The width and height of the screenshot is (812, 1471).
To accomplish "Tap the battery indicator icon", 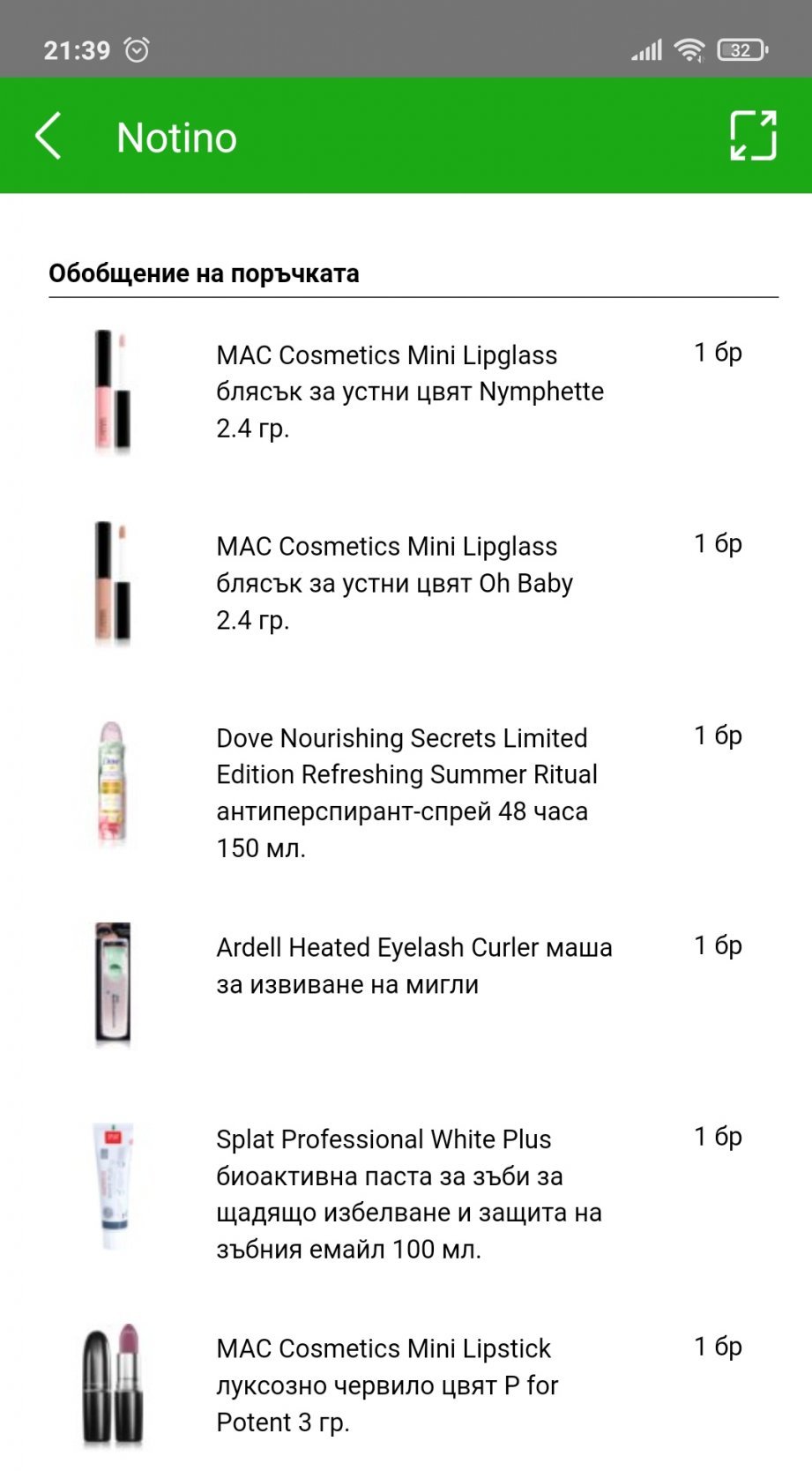I will click(742, 50).
